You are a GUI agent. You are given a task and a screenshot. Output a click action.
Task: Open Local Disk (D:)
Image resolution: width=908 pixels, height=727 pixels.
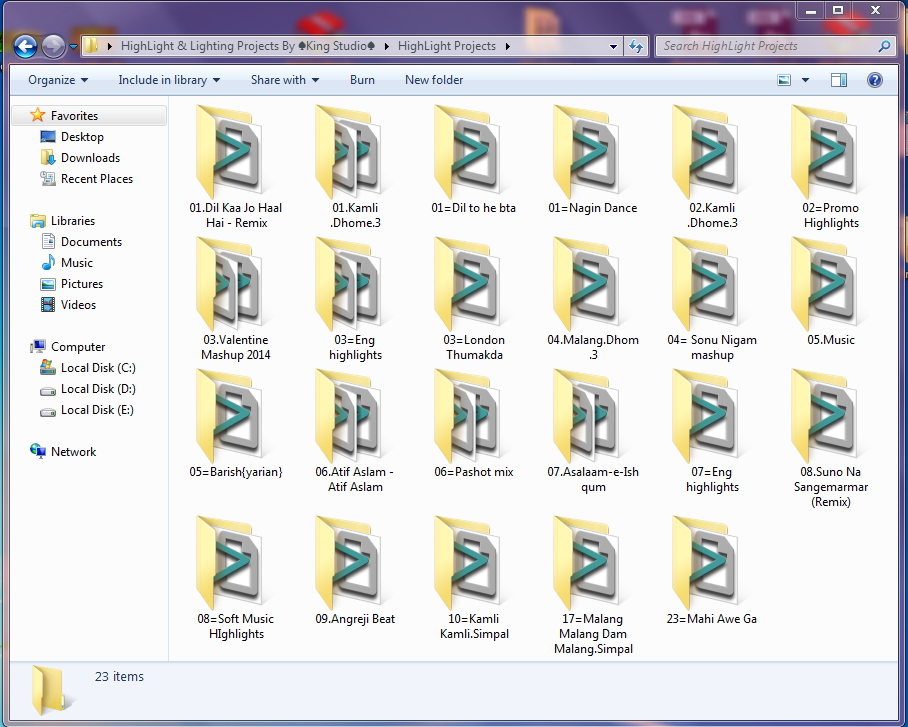click(x=98, y=389)
